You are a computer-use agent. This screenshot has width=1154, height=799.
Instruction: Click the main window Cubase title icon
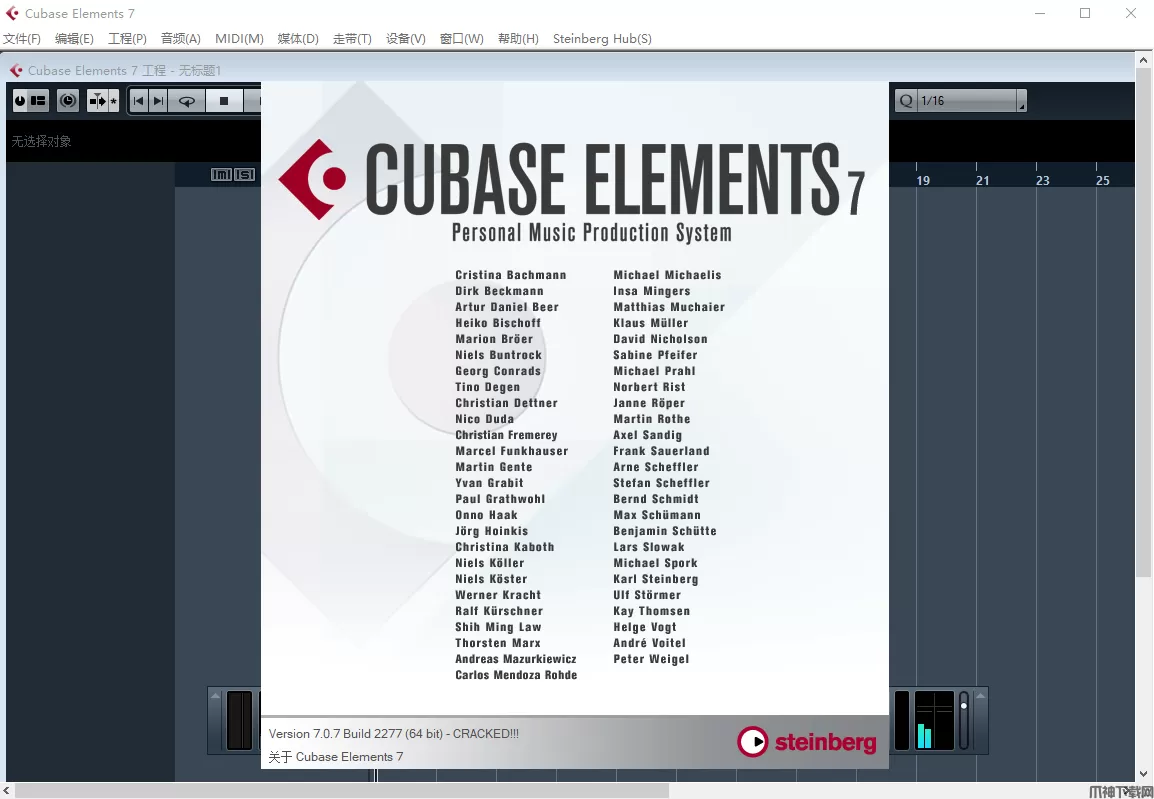click(12, 13)
